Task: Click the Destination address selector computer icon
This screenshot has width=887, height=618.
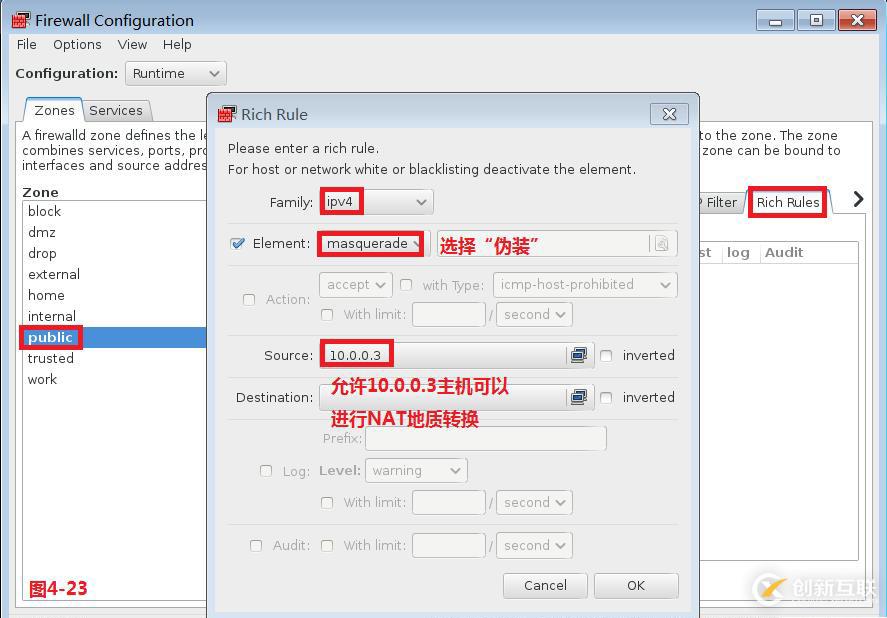Action: 579,397
